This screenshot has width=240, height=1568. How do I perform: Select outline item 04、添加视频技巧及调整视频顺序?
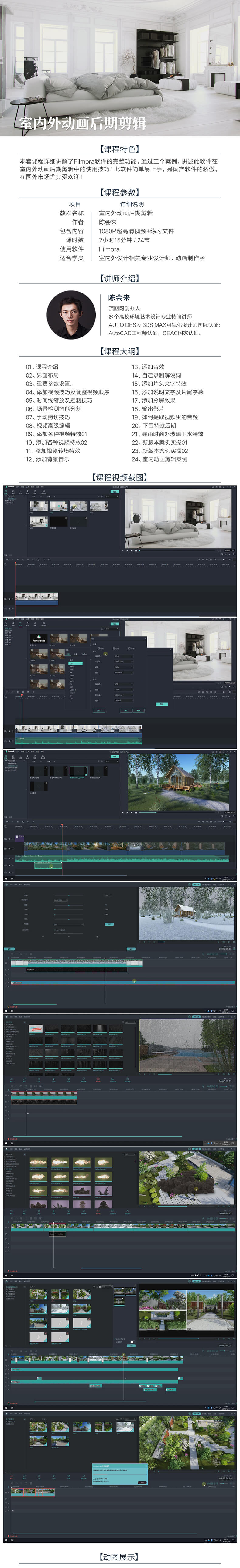68,392
